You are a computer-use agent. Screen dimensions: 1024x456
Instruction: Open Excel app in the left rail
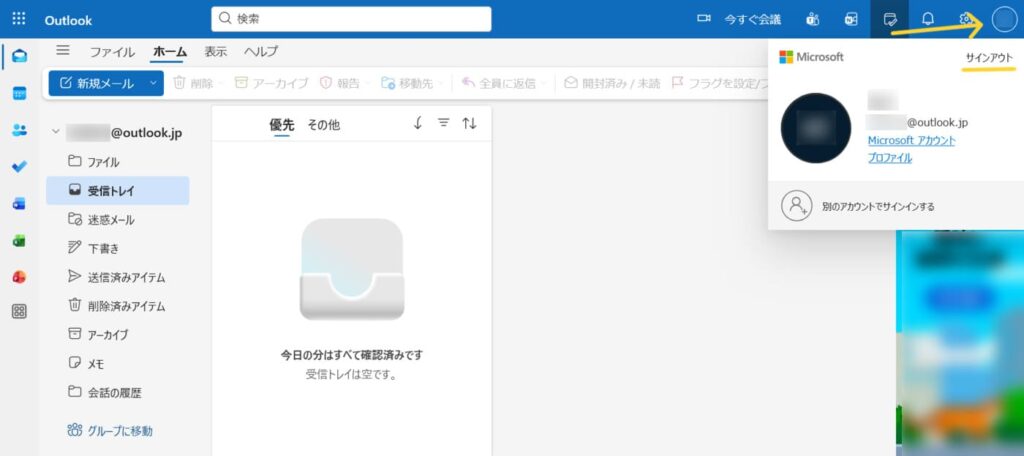coord(20,240)
